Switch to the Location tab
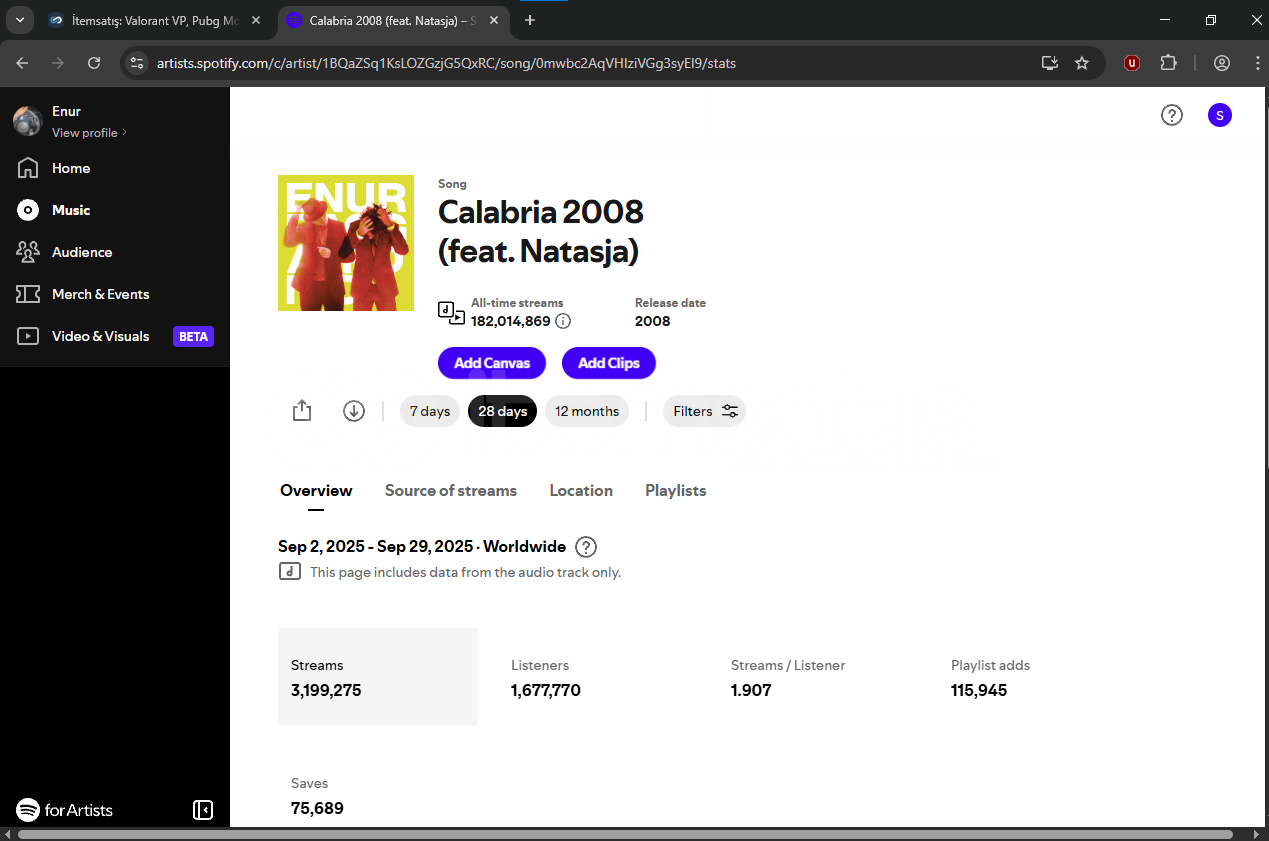This screenshot has height=841, width=1269. [581, 491]
